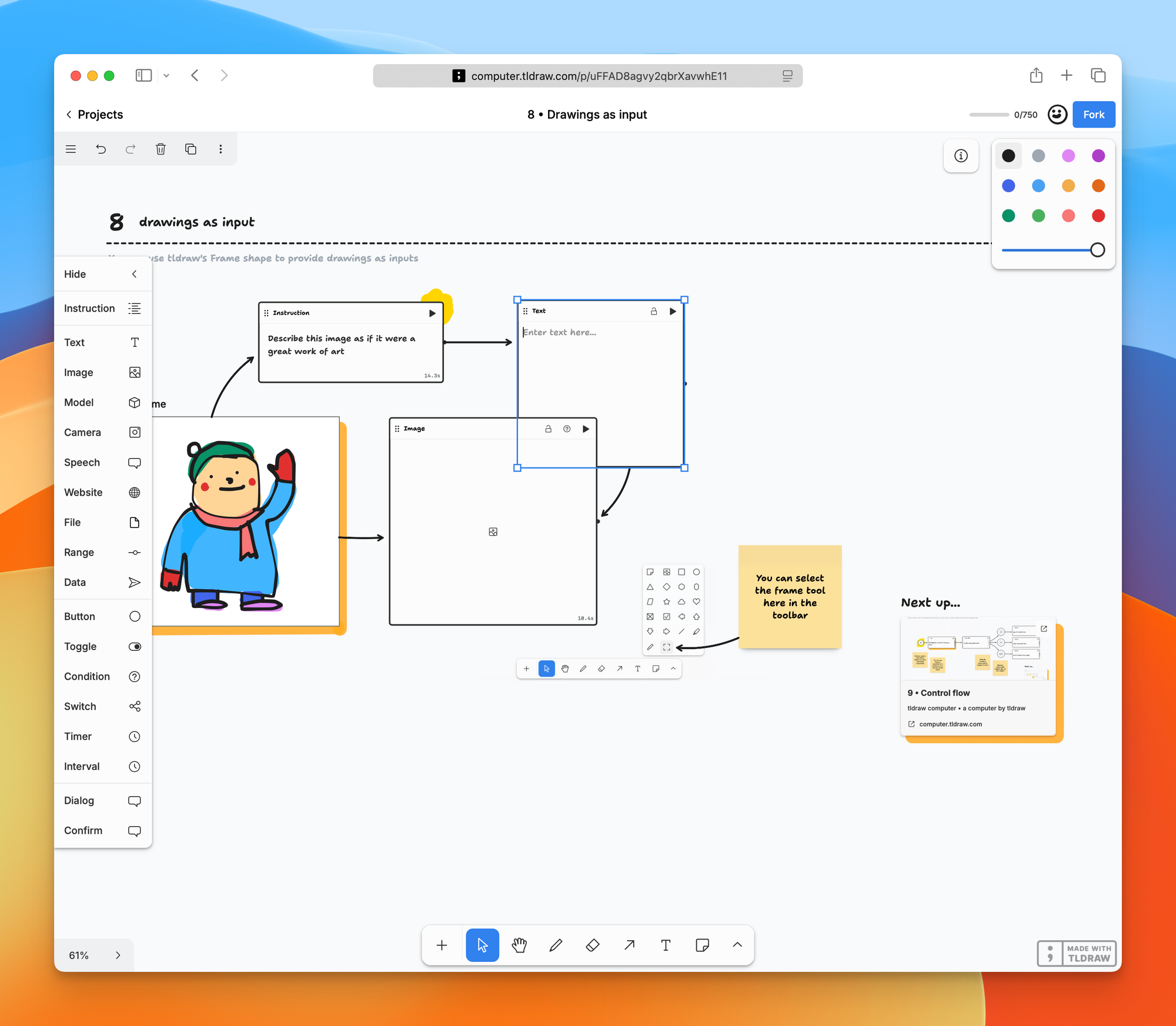The width and height of the screenshot is (1176, 1026).
Task: Choose the red color swatch
Action: coord(1098,216)
